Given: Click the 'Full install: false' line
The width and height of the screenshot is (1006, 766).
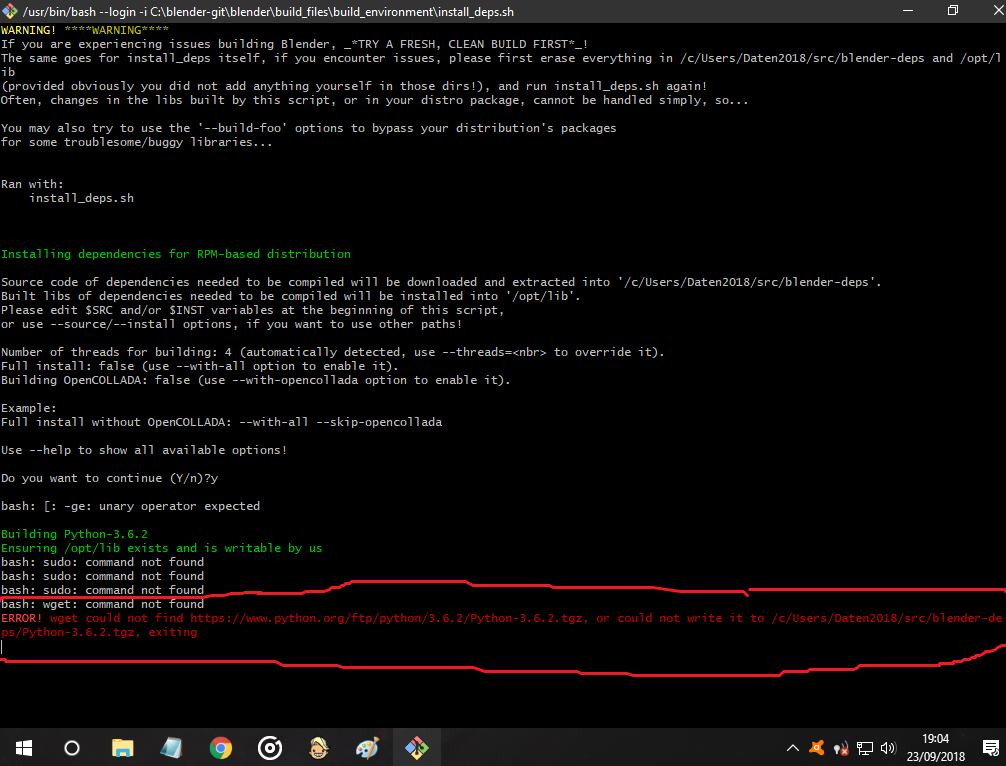Looking at the screenshot, I should 200,366.
